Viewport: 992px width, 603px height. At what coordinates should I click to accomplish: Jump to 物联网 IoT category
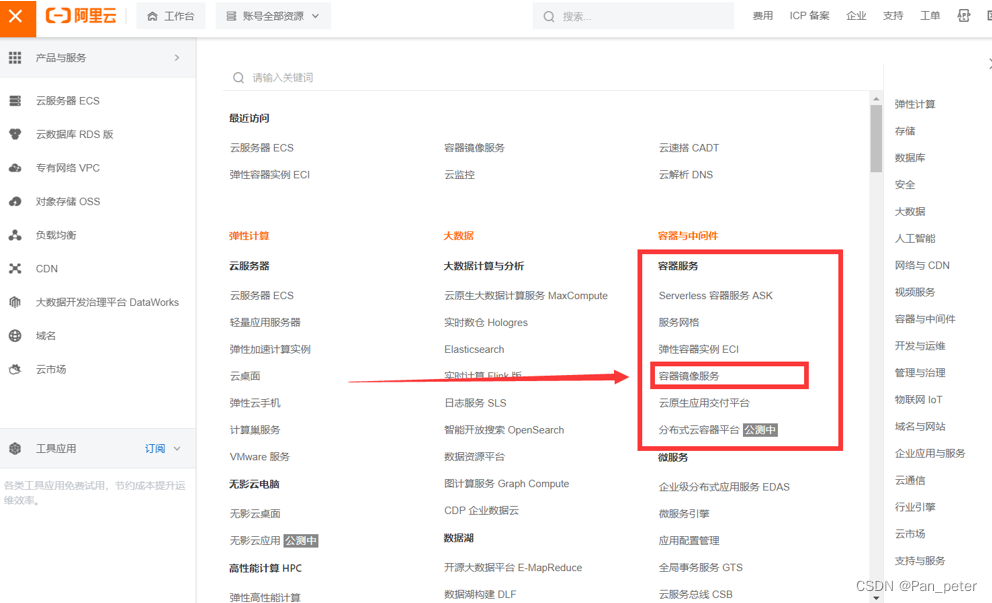click(918, 399)
